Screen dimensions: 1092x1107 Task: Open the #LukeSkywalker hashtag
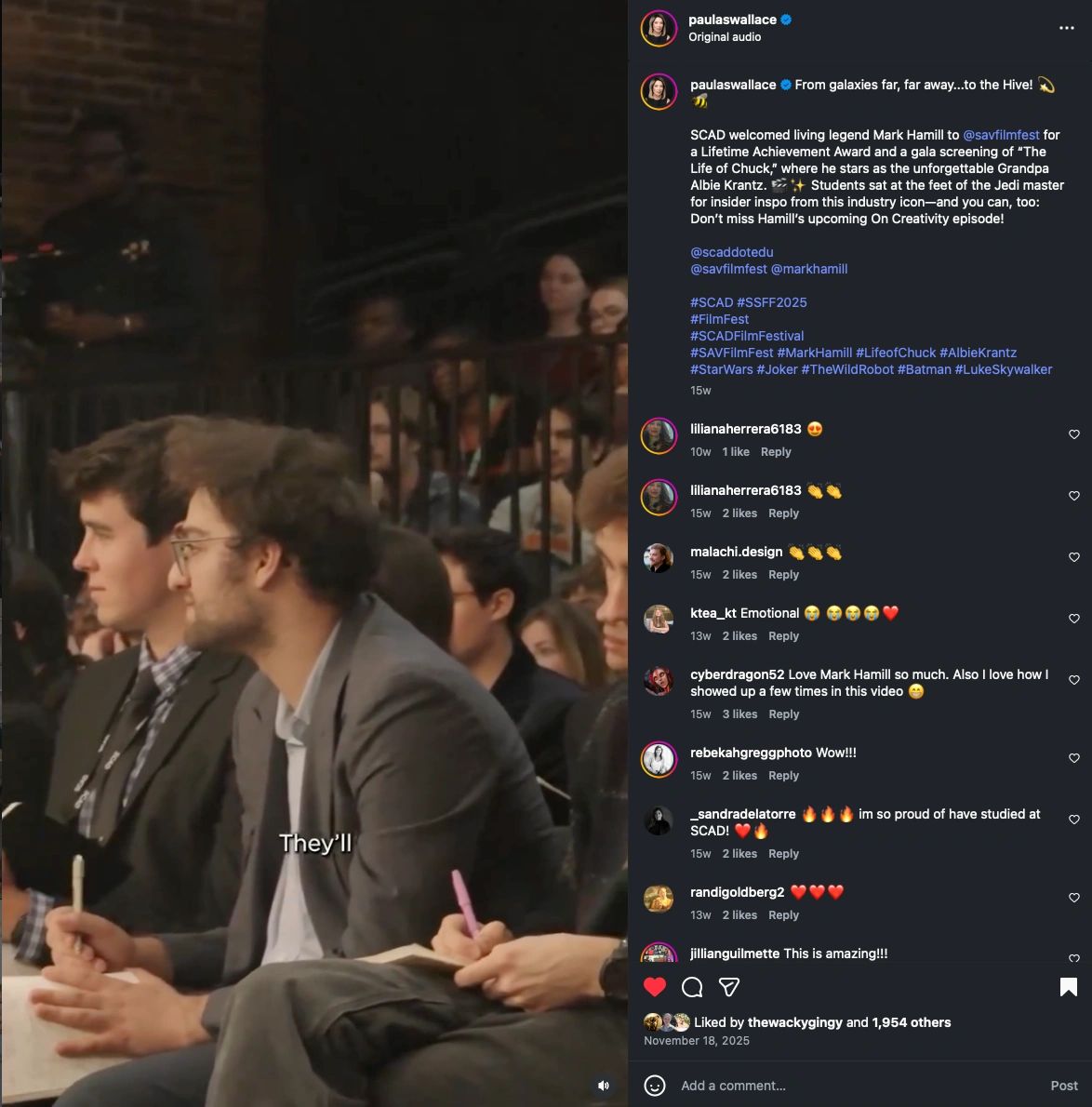tap(1003, 369)
